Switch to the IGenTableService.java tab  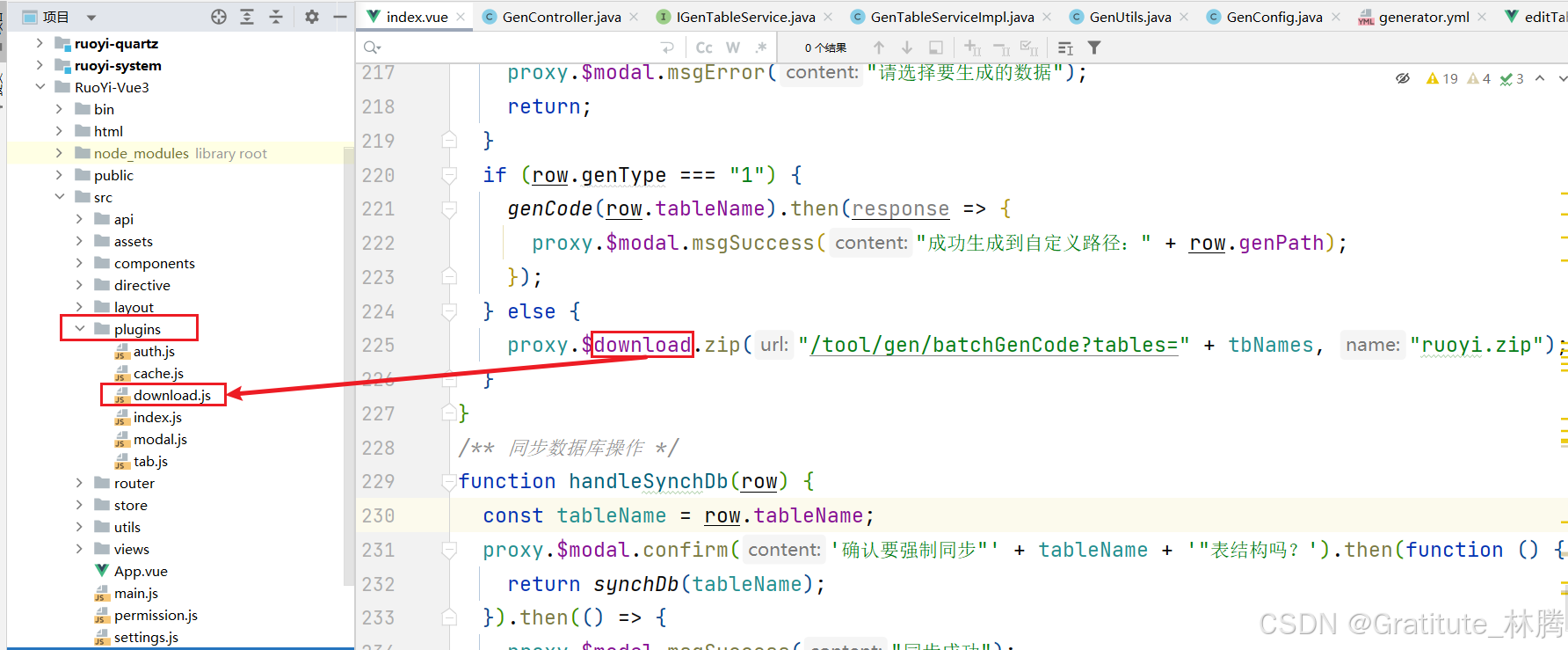[x=745, y=17]
